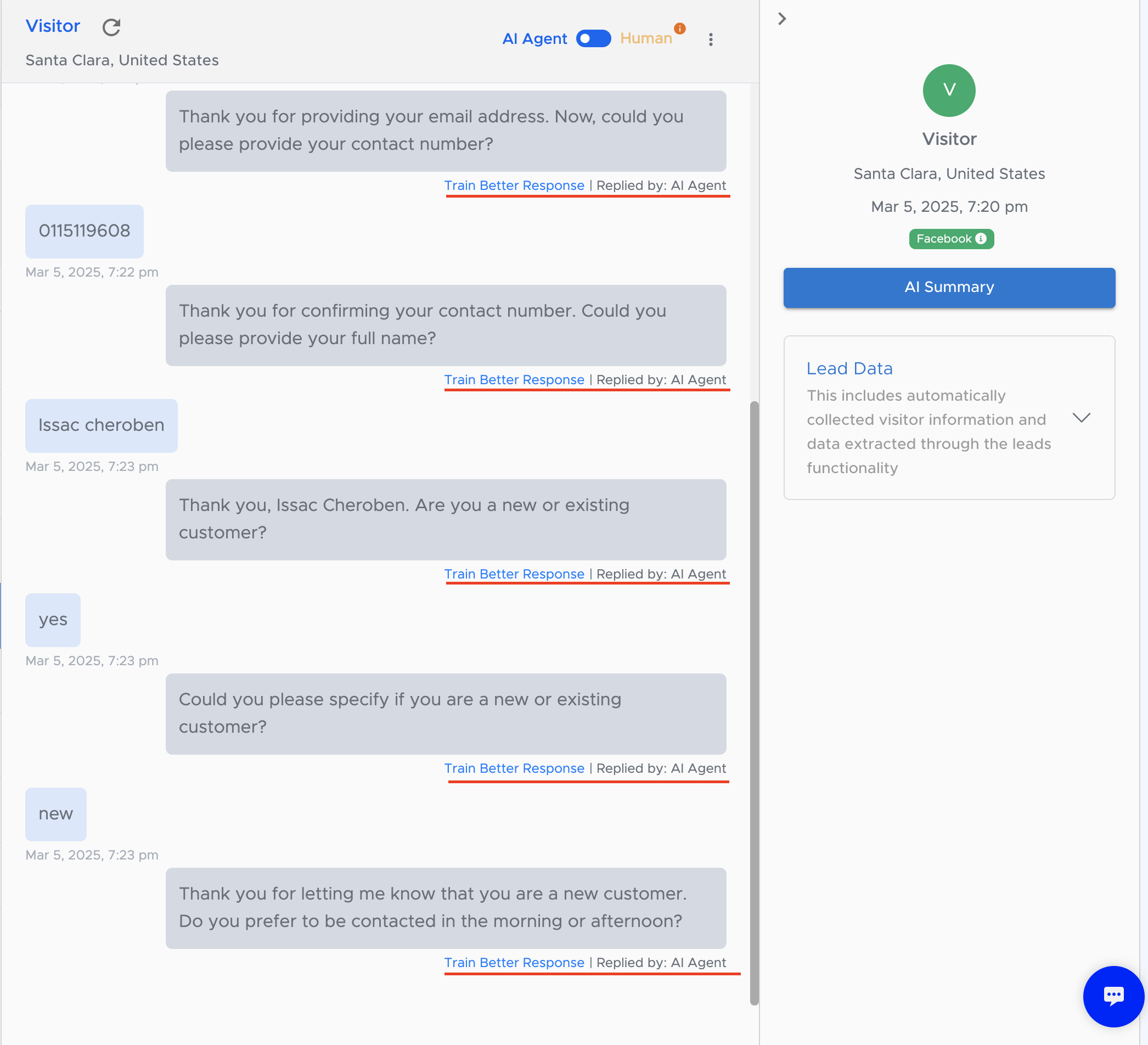
Task: Click the green V visitor avatar
Action: pyautogui.click(x=949, y=91)
